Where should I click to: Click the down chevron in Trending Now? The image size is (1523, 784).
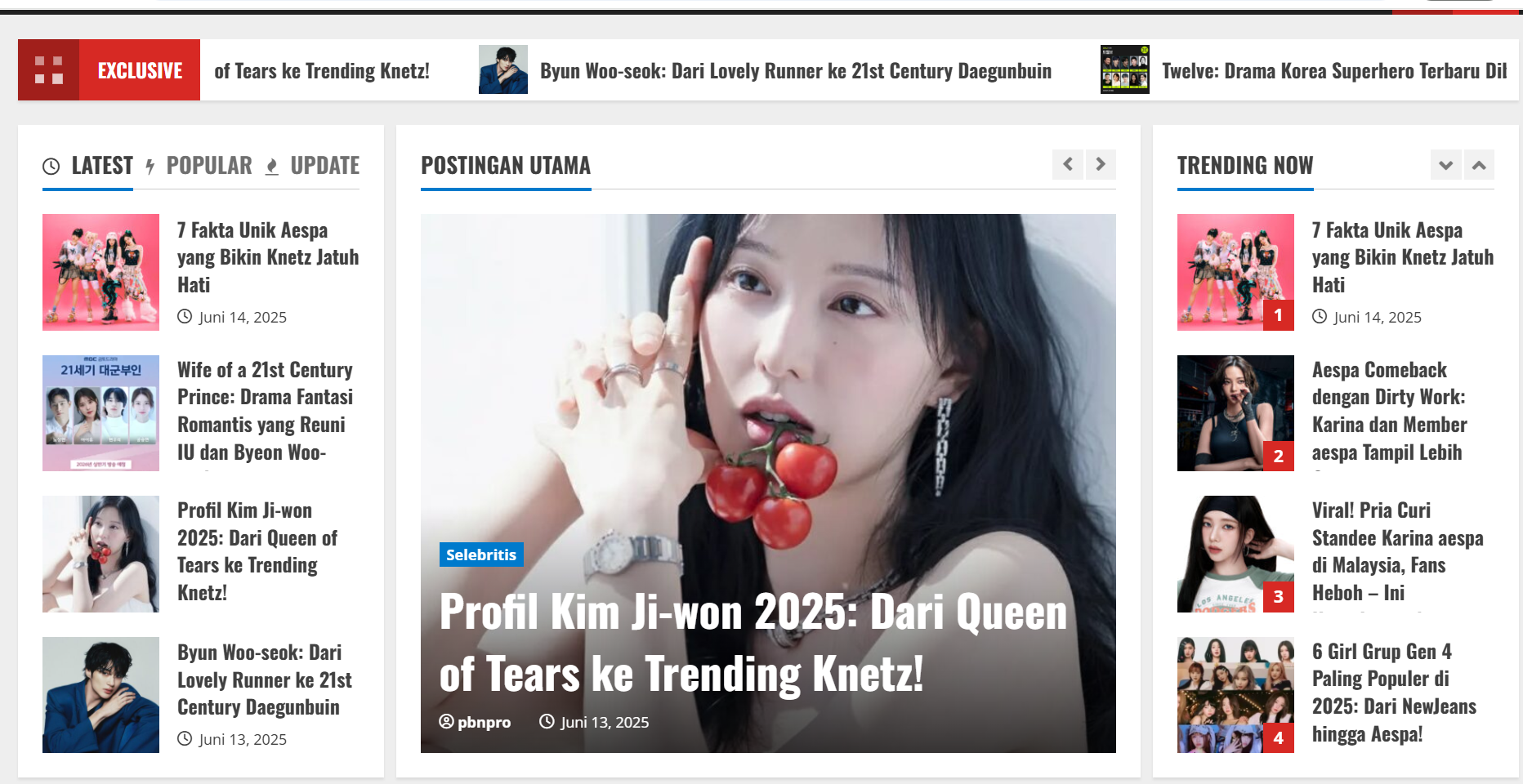[x=1446, y=165]
